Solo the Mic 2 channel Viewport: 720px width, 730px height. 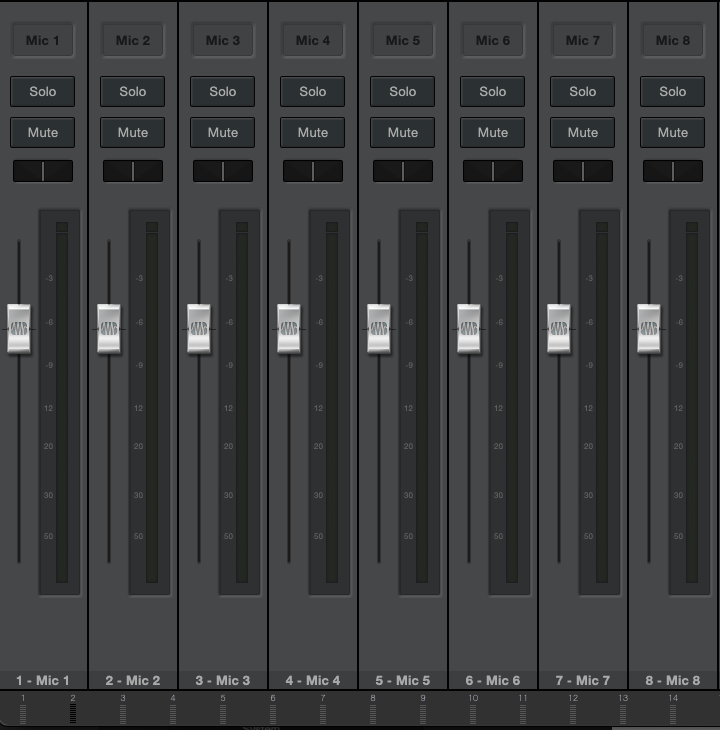[133, 91]
